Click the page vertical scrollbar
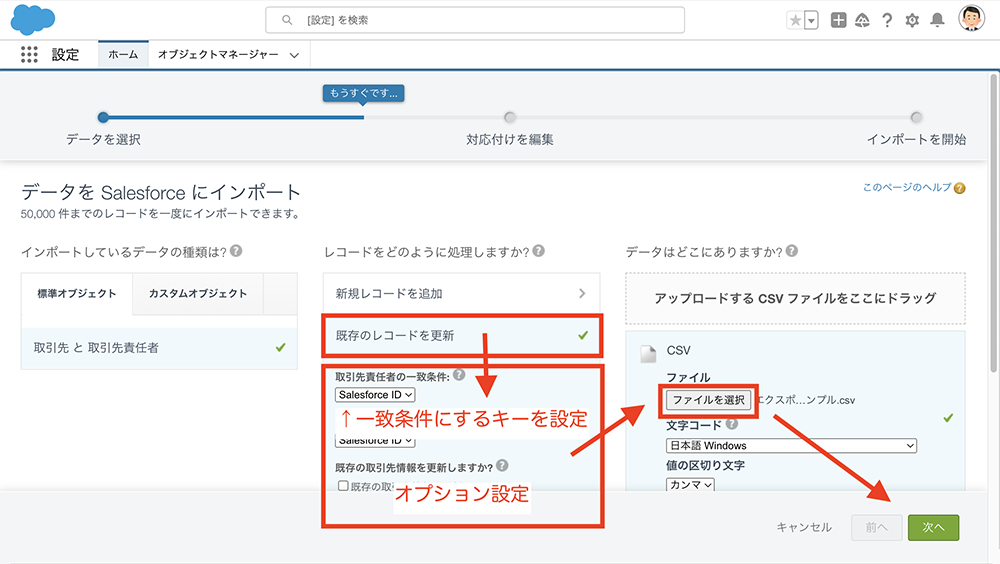 click(x=994, y=223)
